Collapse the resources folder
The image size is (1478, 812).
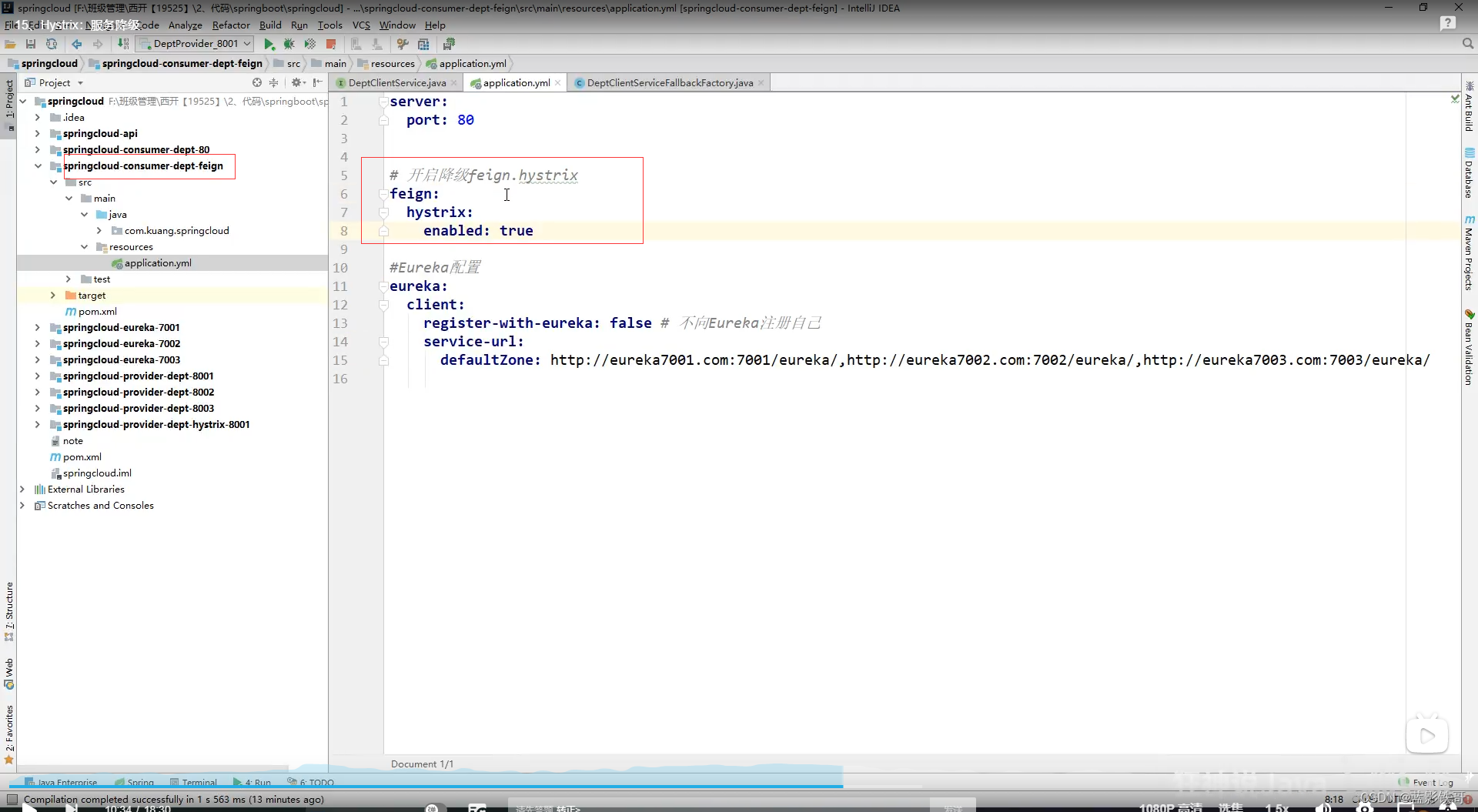[83, 246]
